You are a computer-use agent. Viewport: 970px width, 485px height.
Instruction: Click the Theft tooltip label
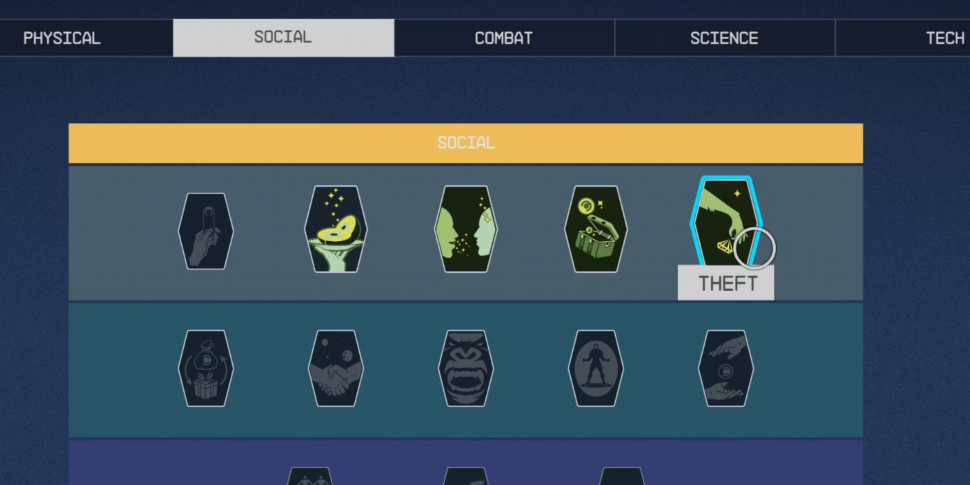click(728, 283)
